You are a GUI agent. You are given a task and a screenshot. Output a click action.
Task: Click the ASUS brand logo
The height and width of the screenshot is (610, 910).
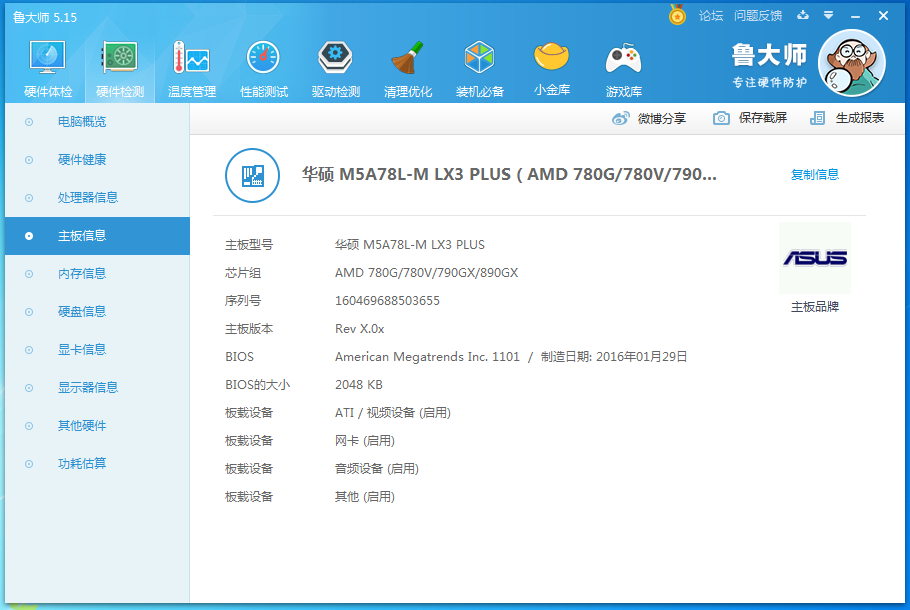click(815, 258)
